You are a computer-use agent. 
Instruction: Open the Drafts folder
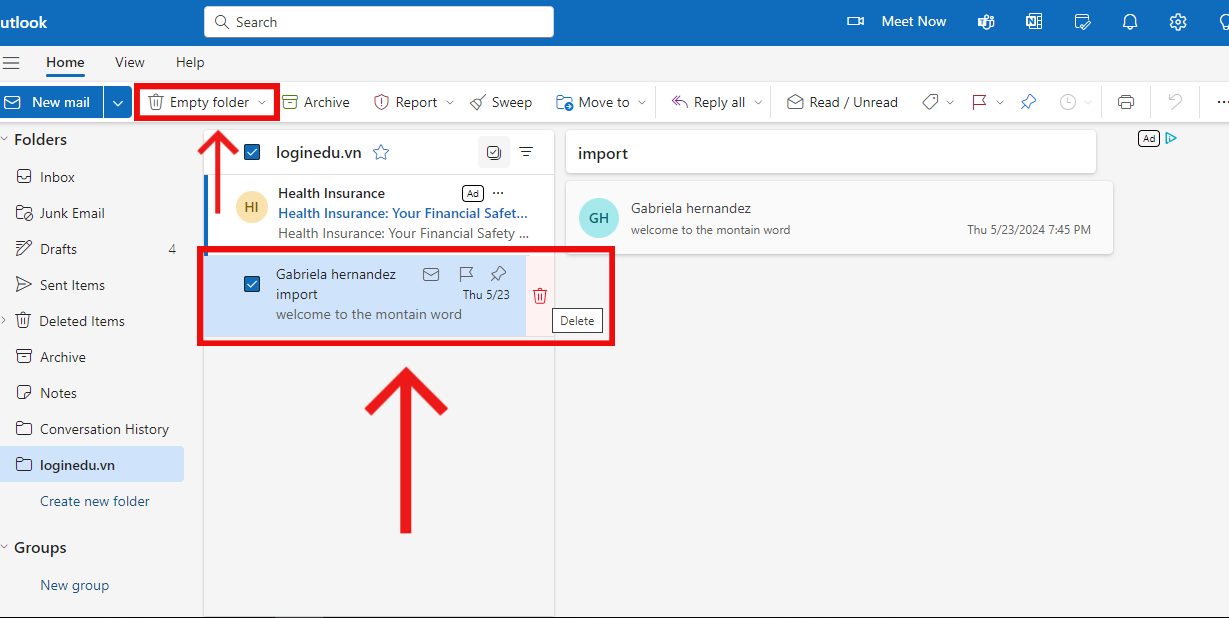pyautogui.click(x=92, y=249)
